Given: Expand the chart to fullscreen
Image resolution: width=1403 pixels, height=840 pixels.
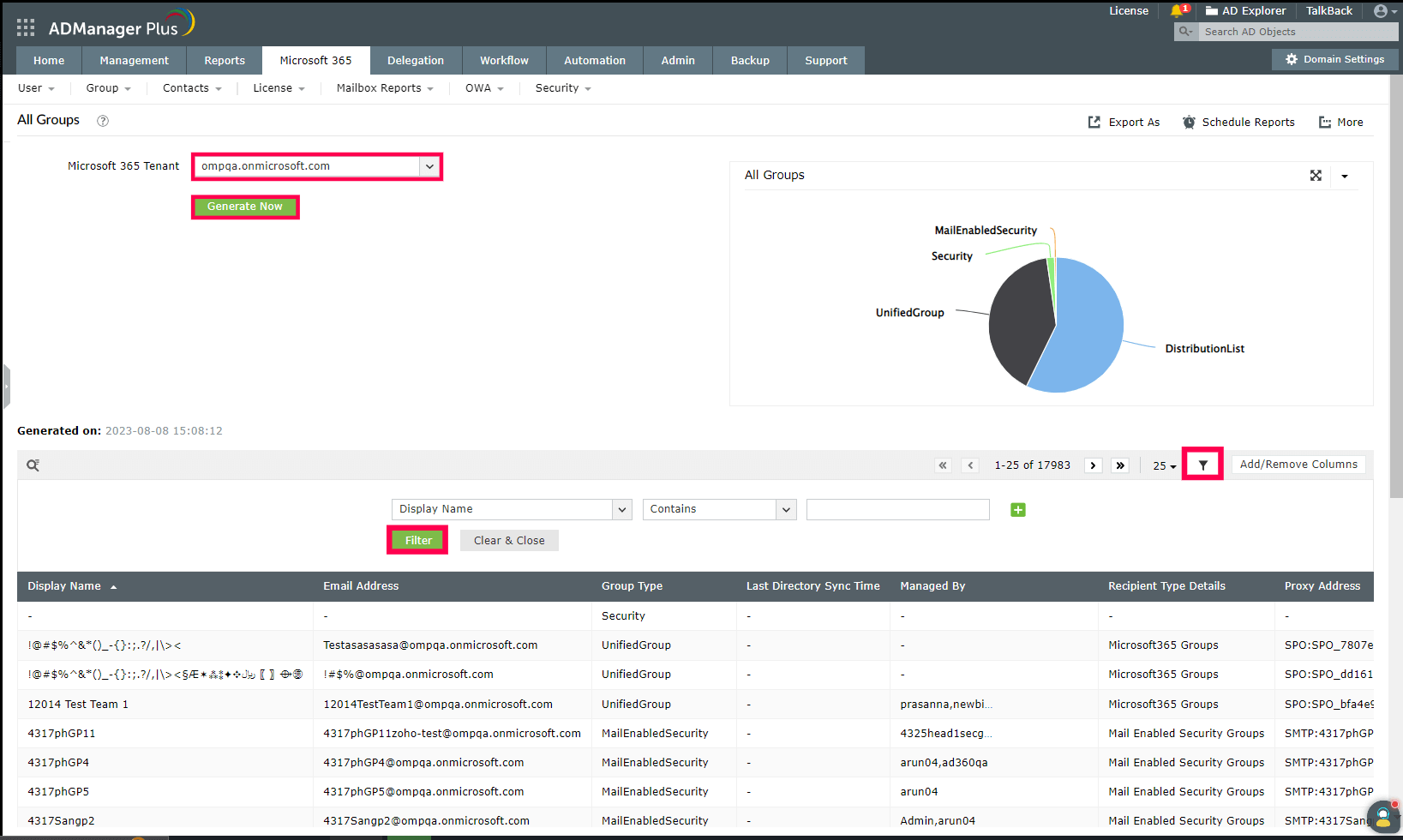Looking at the screenshot, I should pos(1316,176).
